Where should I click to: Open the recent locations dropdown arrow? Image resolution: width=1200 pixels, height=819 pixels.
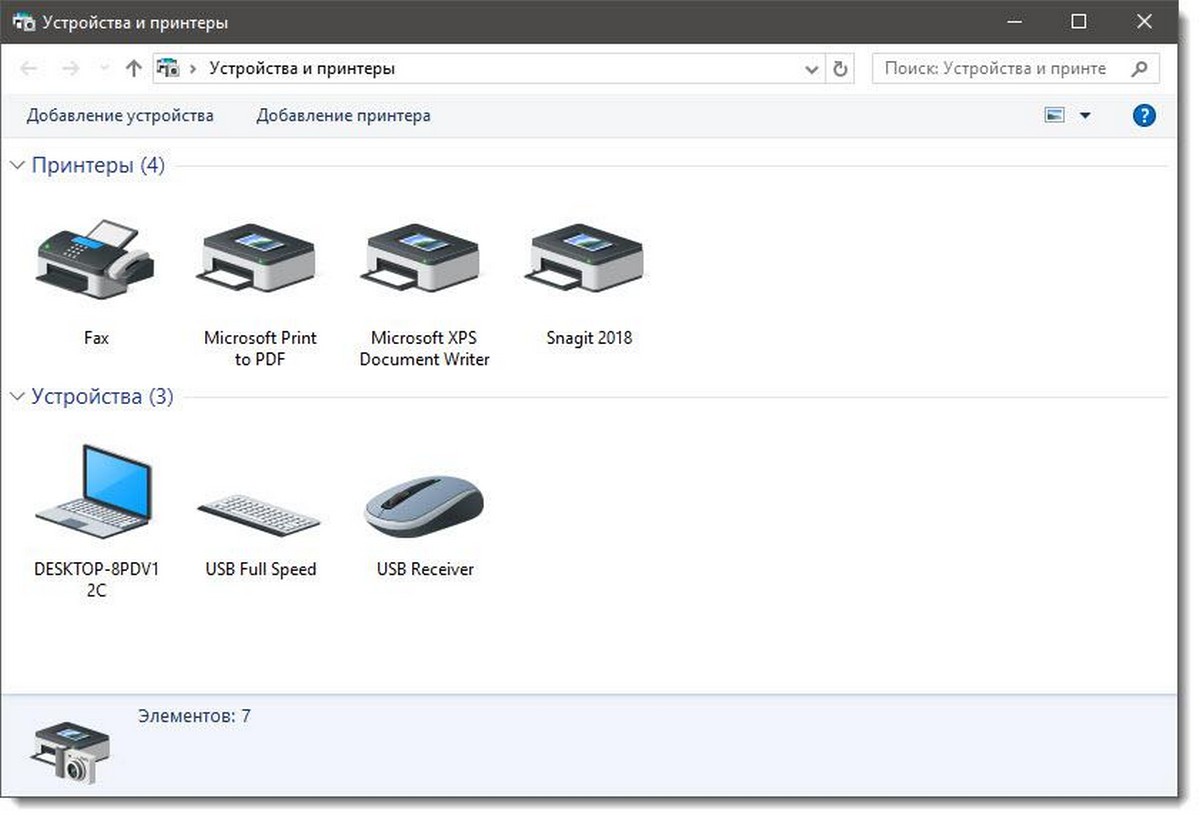click(105, 69)
